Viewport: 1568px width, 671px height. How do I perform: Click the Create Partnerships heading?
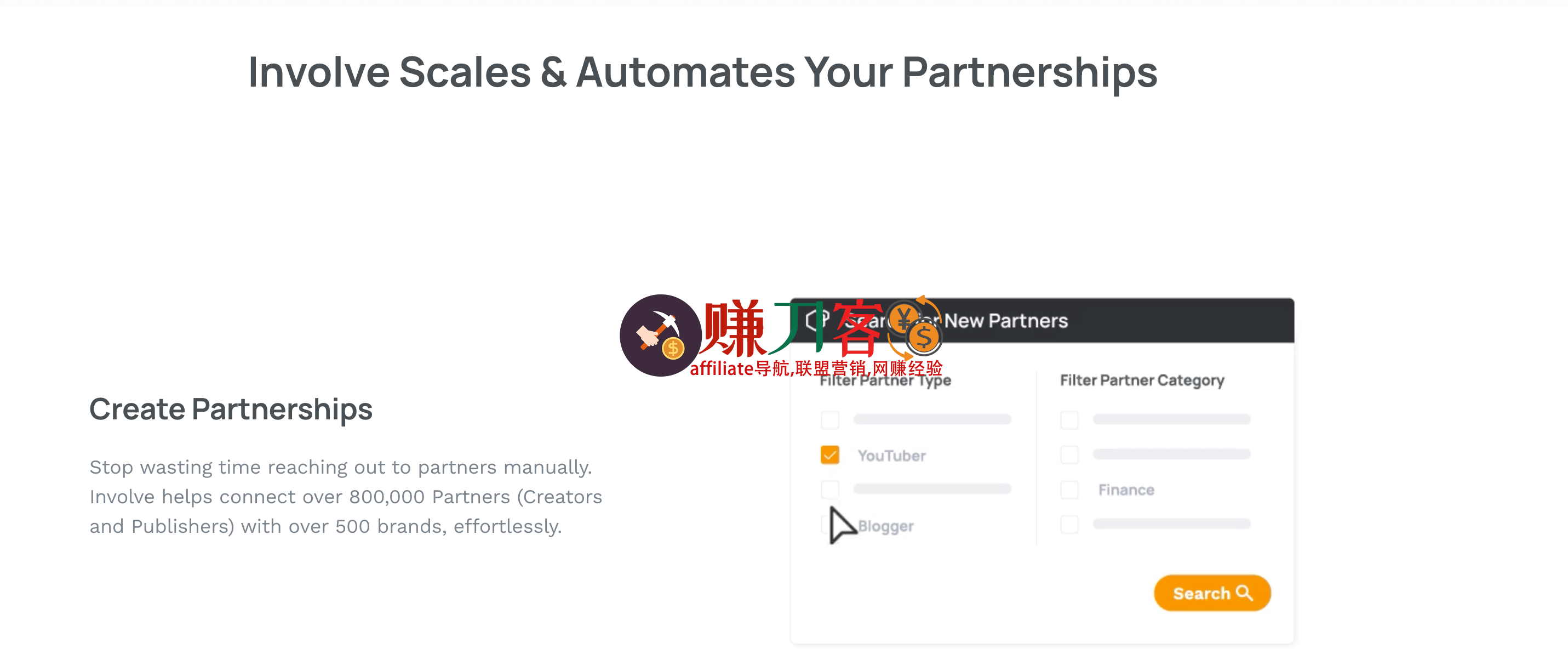(231, 409)
